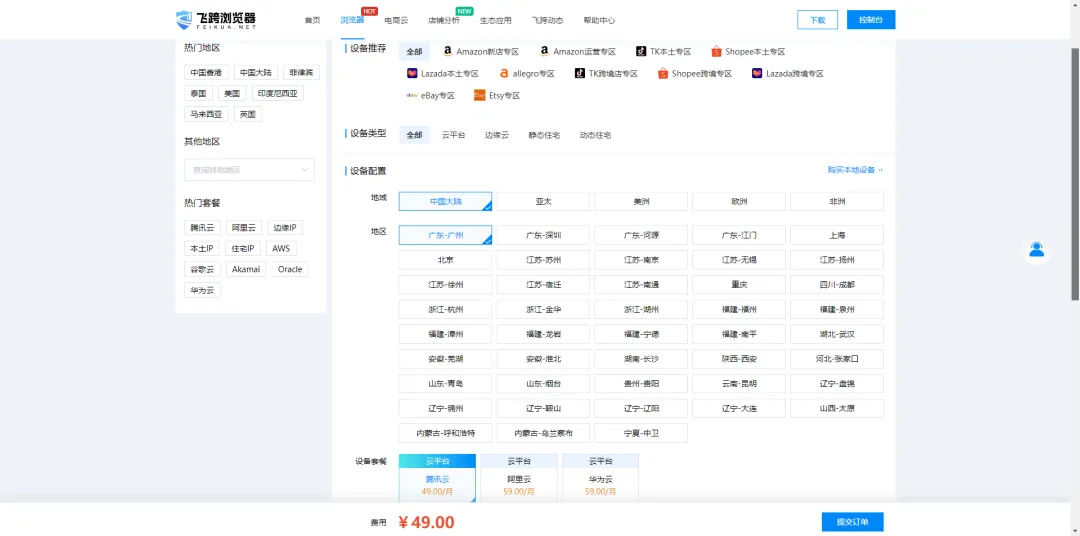Click the 飞跨浏览器 logo in header

click(216, 19)
